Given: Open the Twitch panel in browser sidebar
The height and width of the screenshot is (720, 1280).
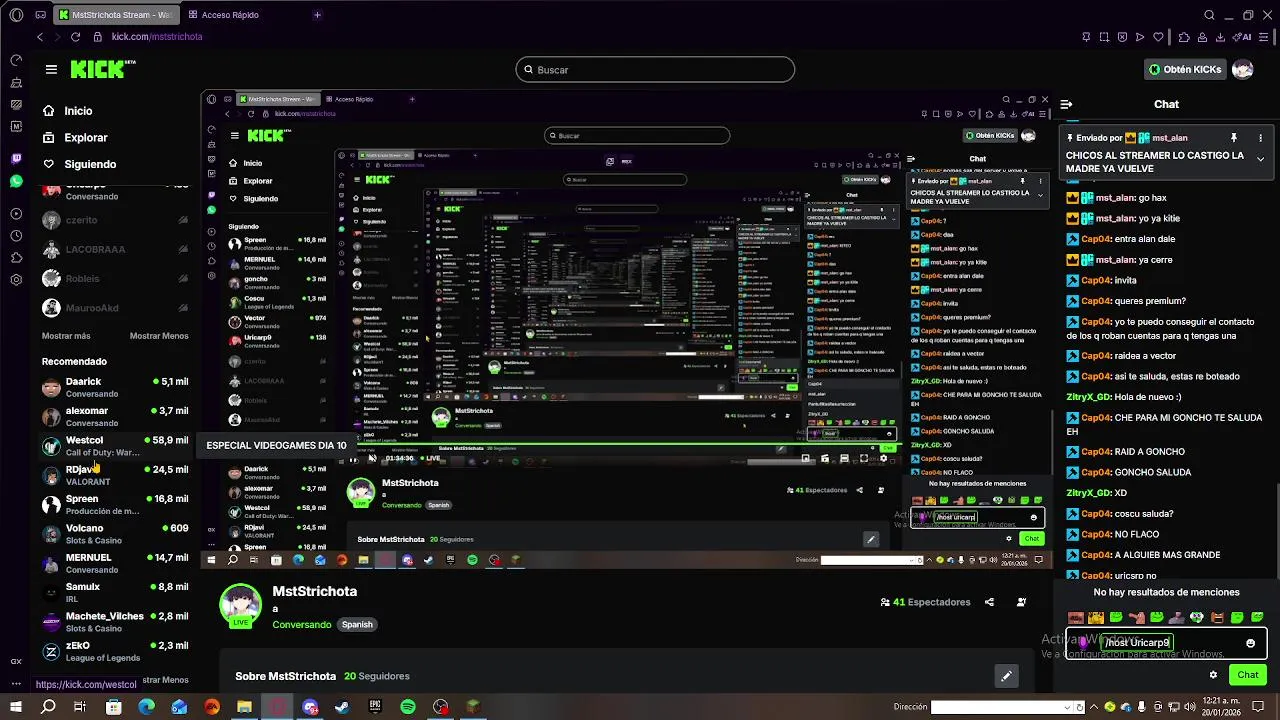Looking at the screenshot, I should [x=16, y=159].
